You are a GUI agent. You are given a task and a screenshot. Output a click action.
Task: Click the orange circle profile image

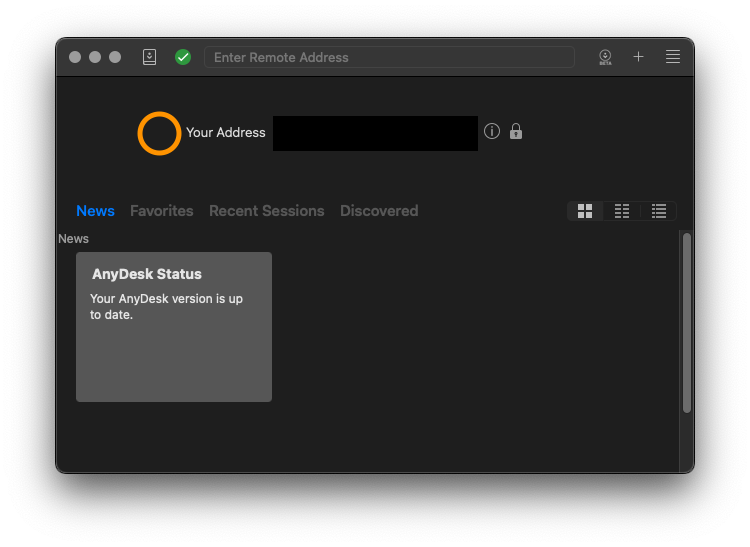[159, 133]
